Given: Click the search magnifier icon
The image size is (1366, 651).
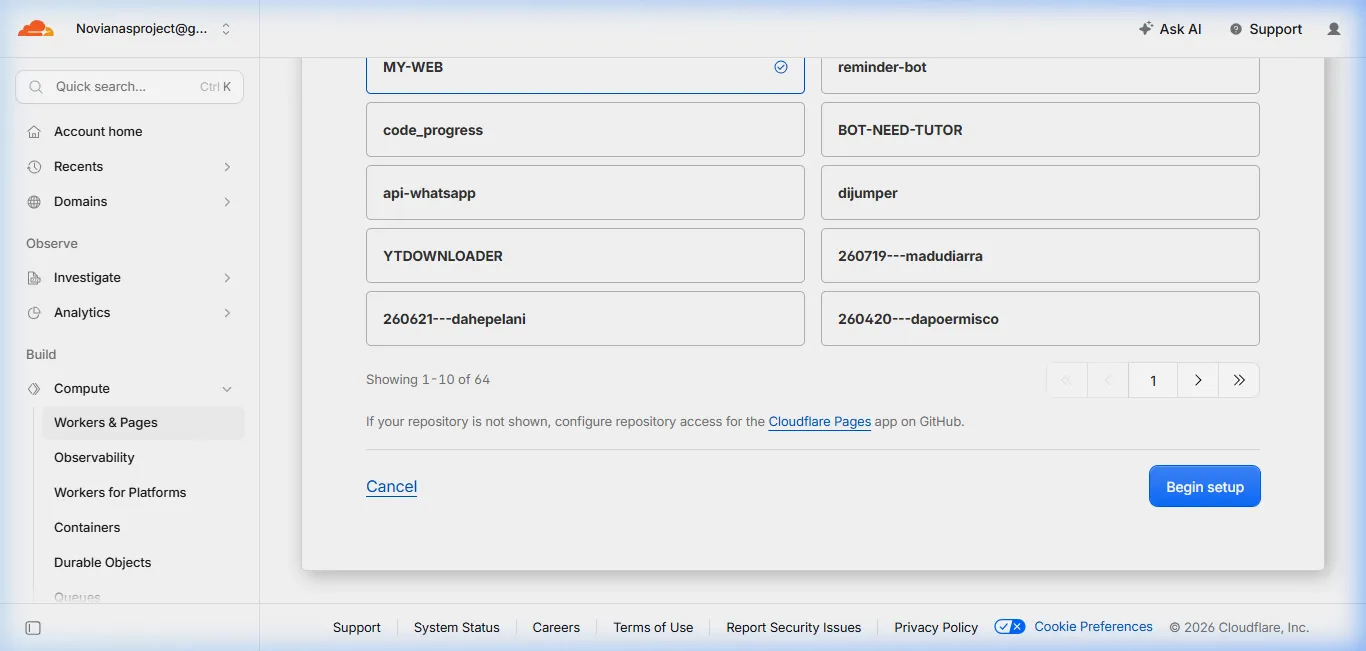Looking at the screenshot, I should (36, 87).
